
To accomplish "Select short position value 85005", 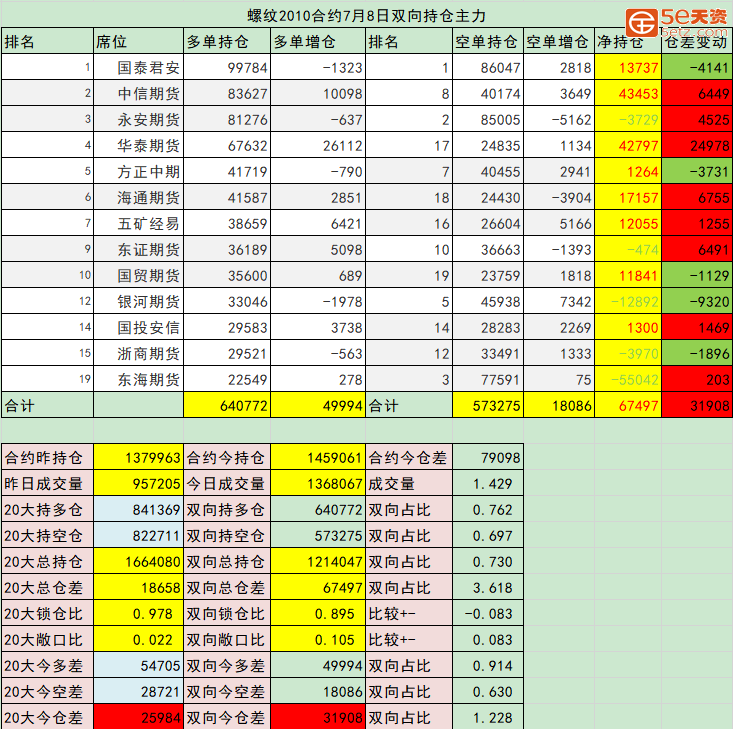I will point(488,120).
